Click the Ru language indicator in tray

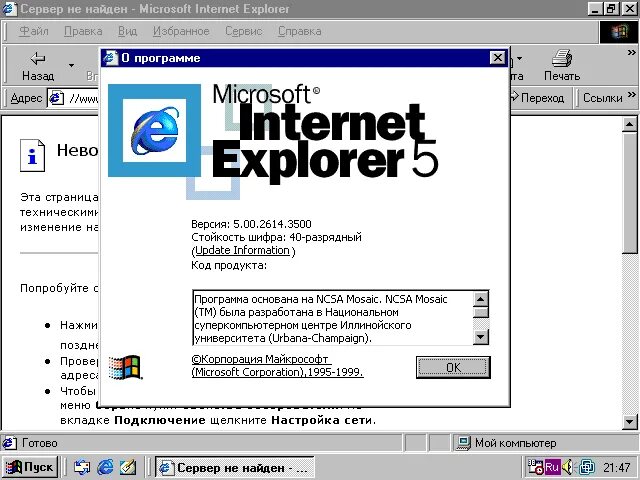[551, 467]
